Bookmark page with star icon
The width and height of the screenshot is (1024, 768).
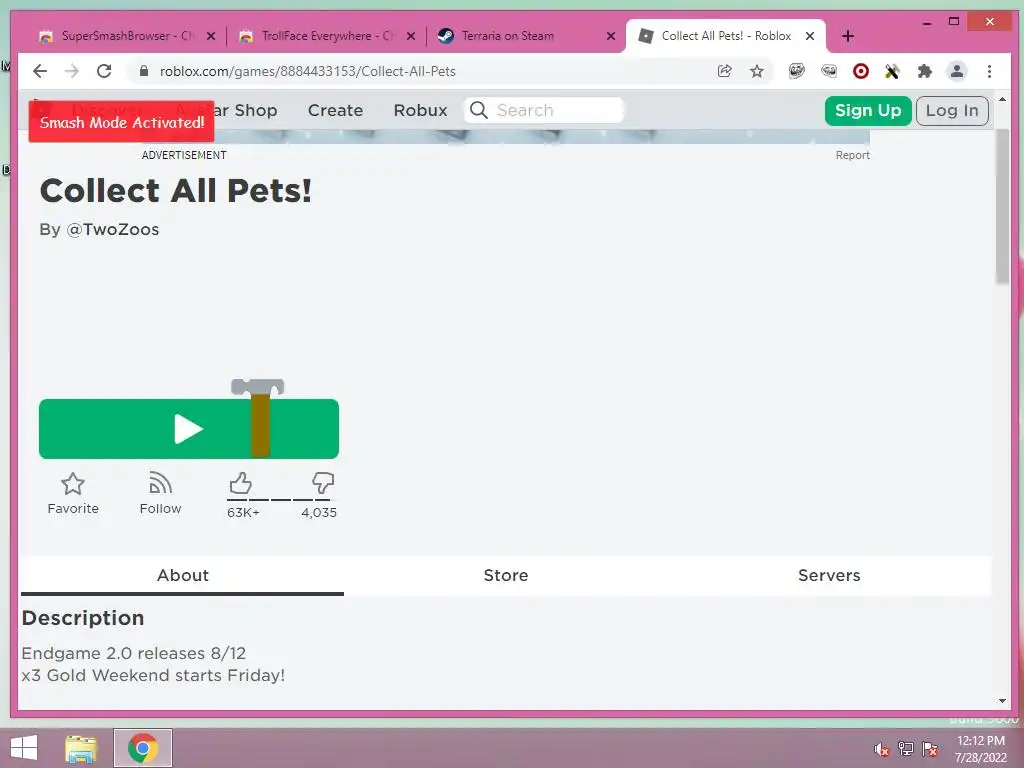click(x=756, y=71)
